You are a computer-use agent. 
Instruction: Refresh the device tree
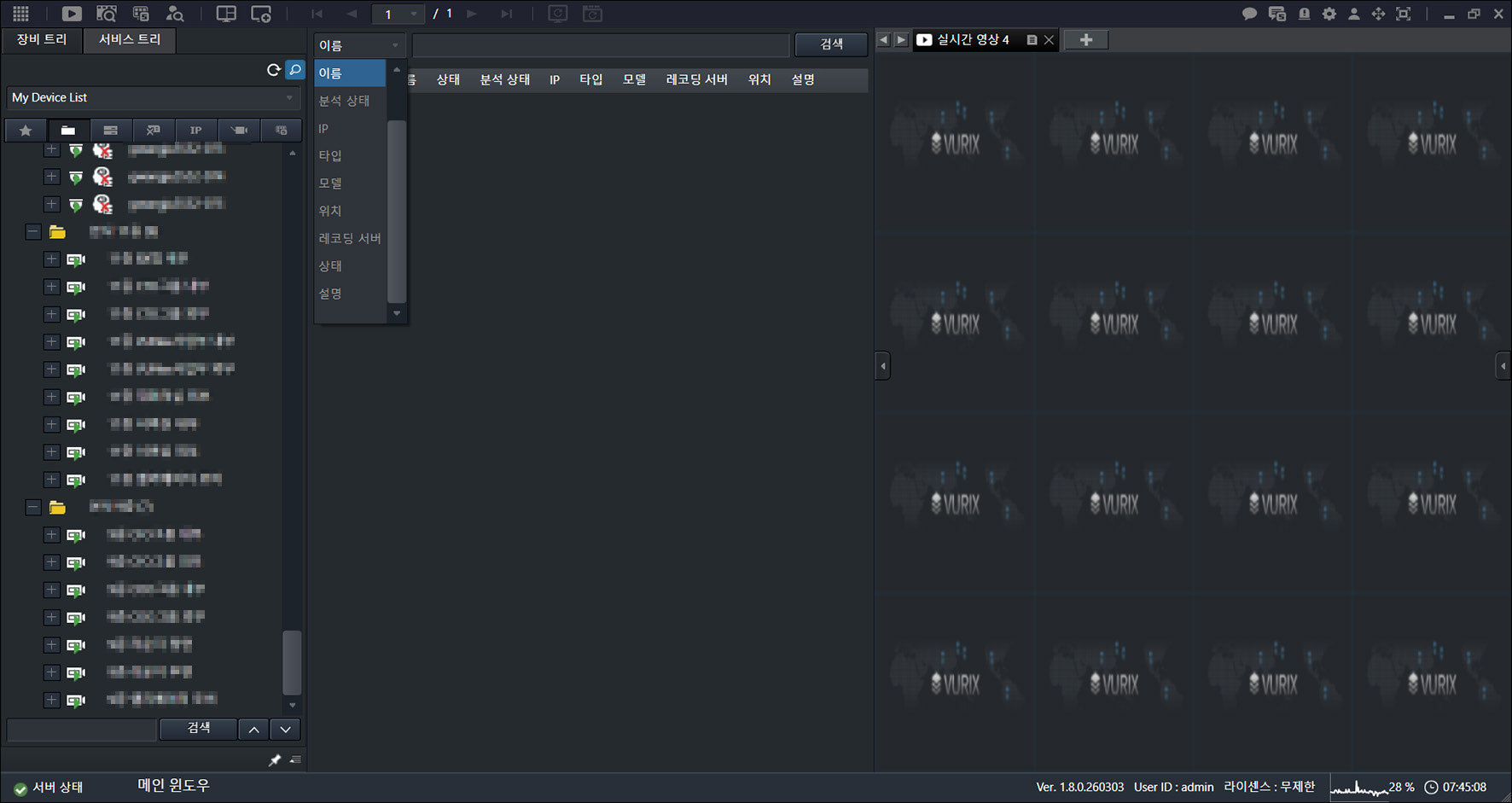pyautogui.click(x=273, y=70)
